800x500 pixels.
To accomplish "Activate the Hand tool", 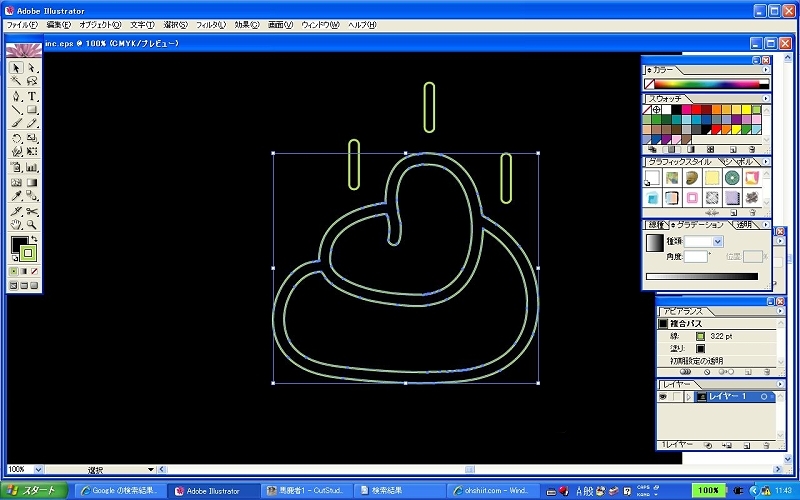I will pyautogui.click(x=16, y=225).
